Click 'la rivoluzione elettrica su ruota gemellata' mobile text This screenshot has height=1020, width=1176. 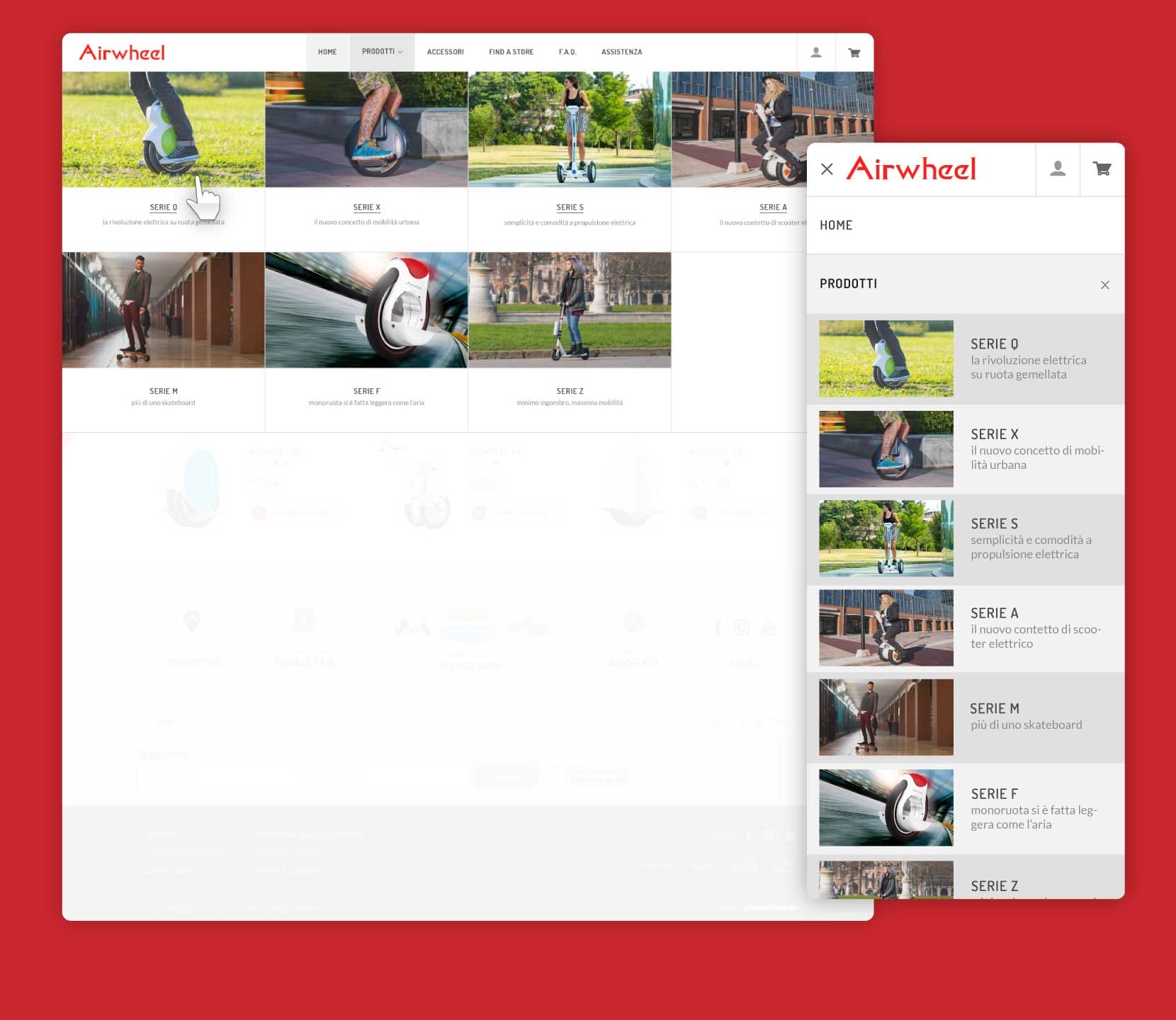click(x=1028, y=367)
